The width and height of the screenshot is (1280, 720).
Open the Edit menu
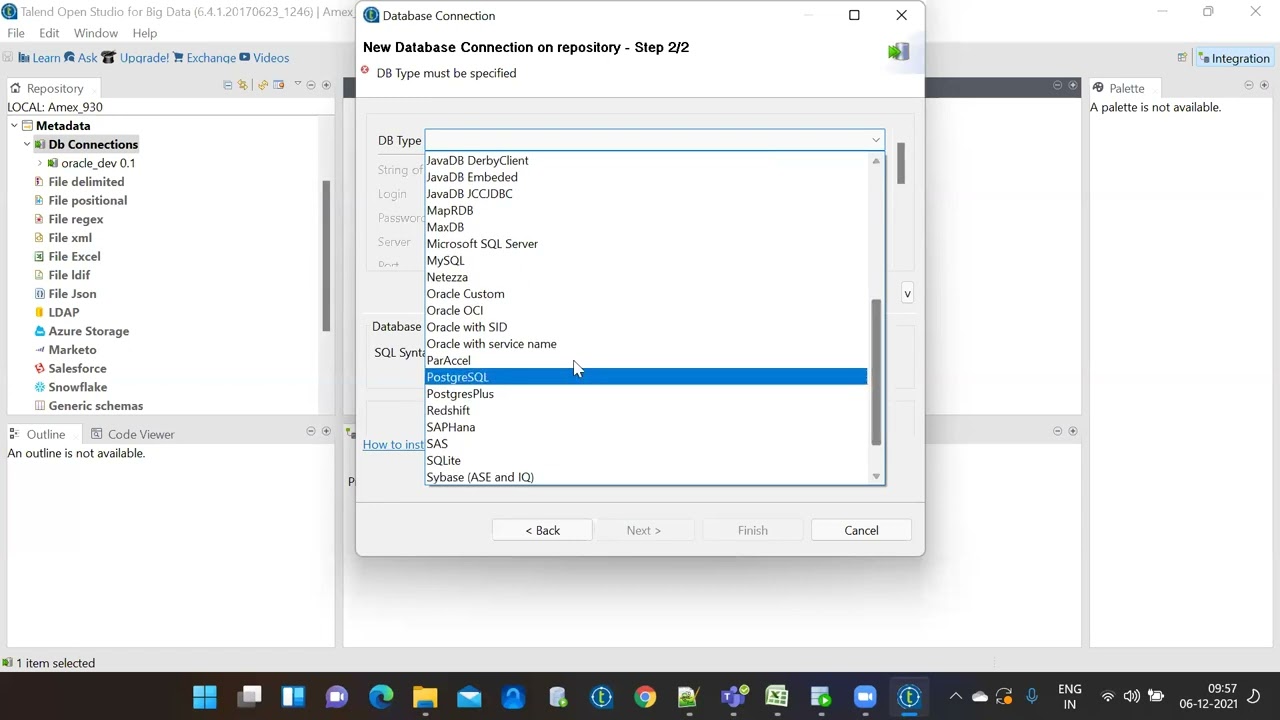[49, 33]
